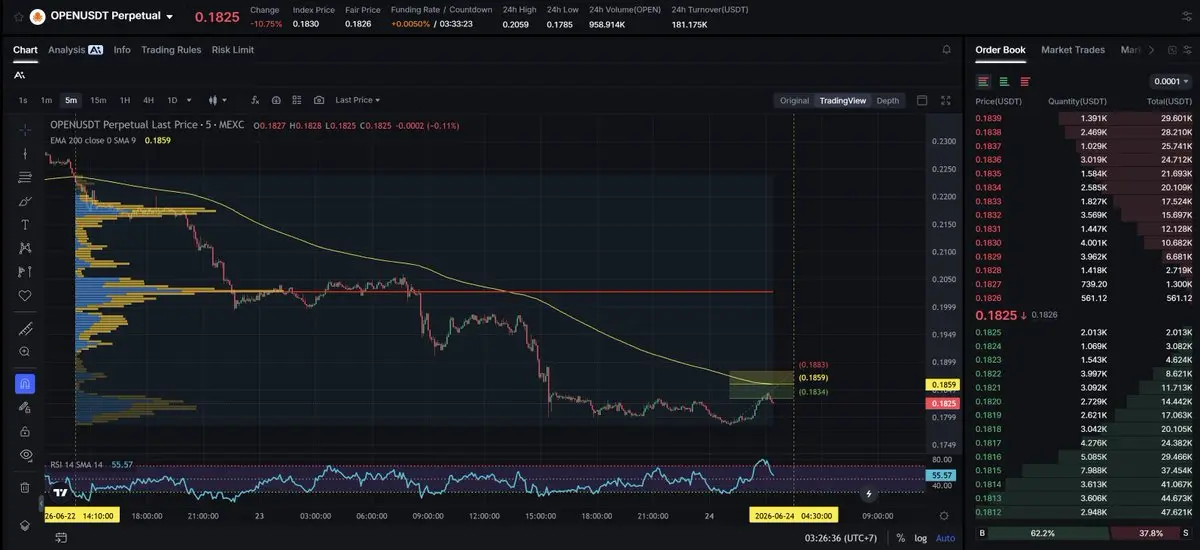This screenshot has height=550, width=1200.
Task: Toggle drawings visibility eye icon
Action: coord(25,454)
